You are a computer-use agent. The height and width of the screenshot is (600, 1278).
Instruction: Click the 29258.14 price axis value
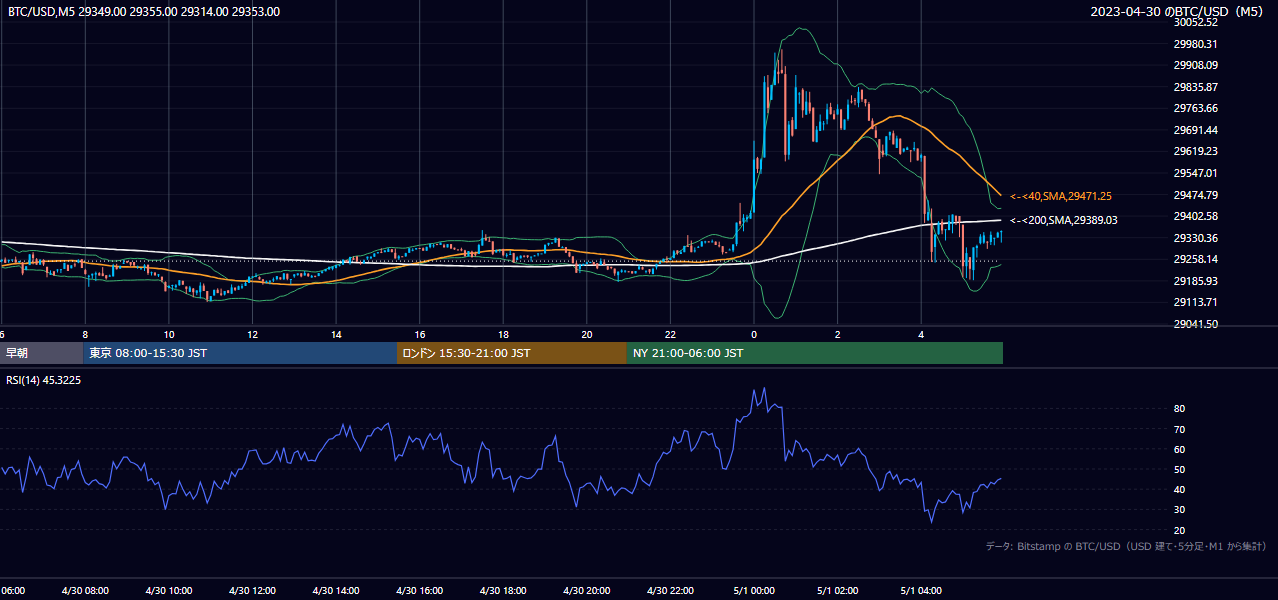point(1195,259)
